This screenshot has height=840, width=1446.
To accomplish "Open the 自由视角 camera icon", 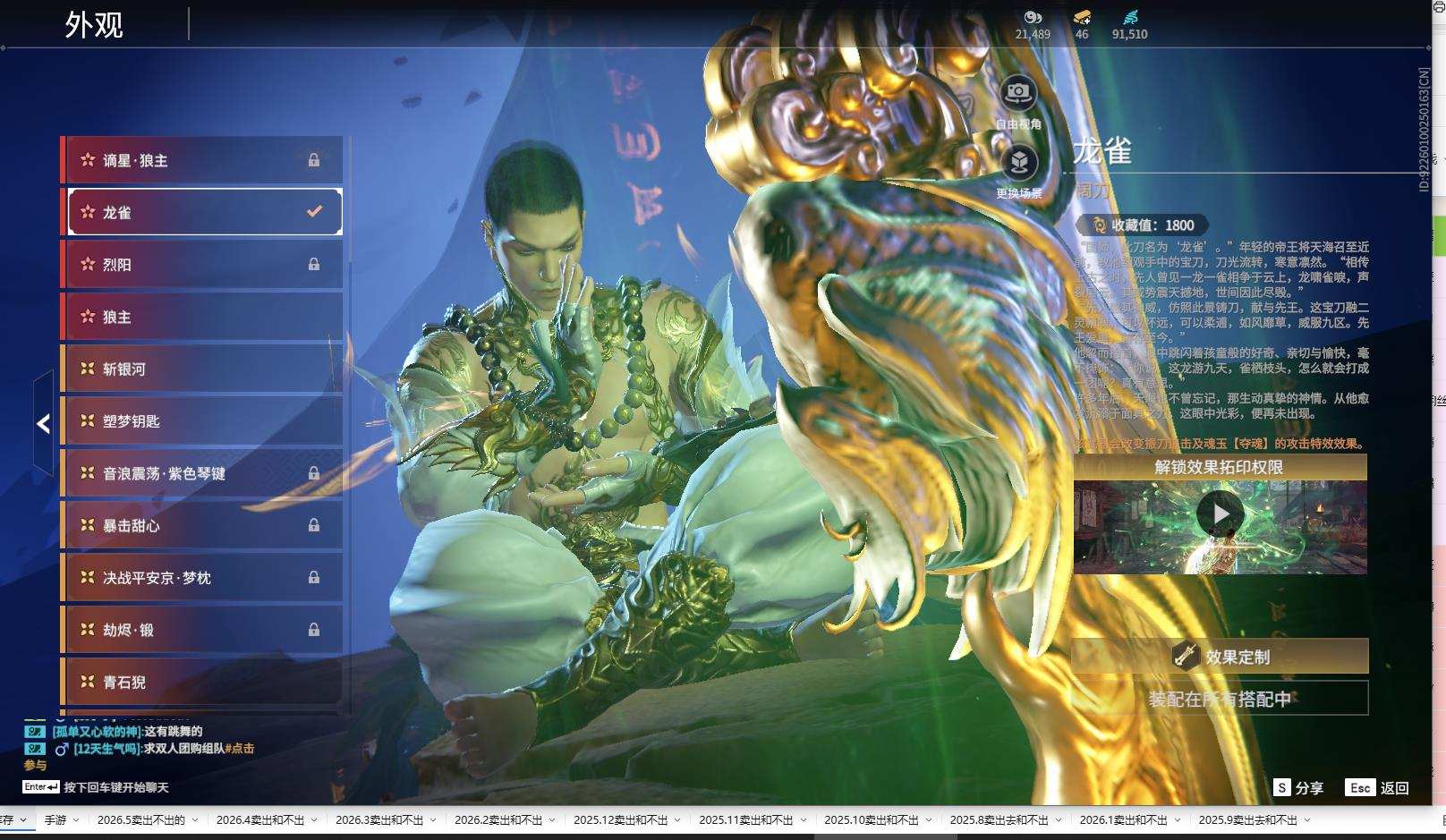I will click(1018, 92).
